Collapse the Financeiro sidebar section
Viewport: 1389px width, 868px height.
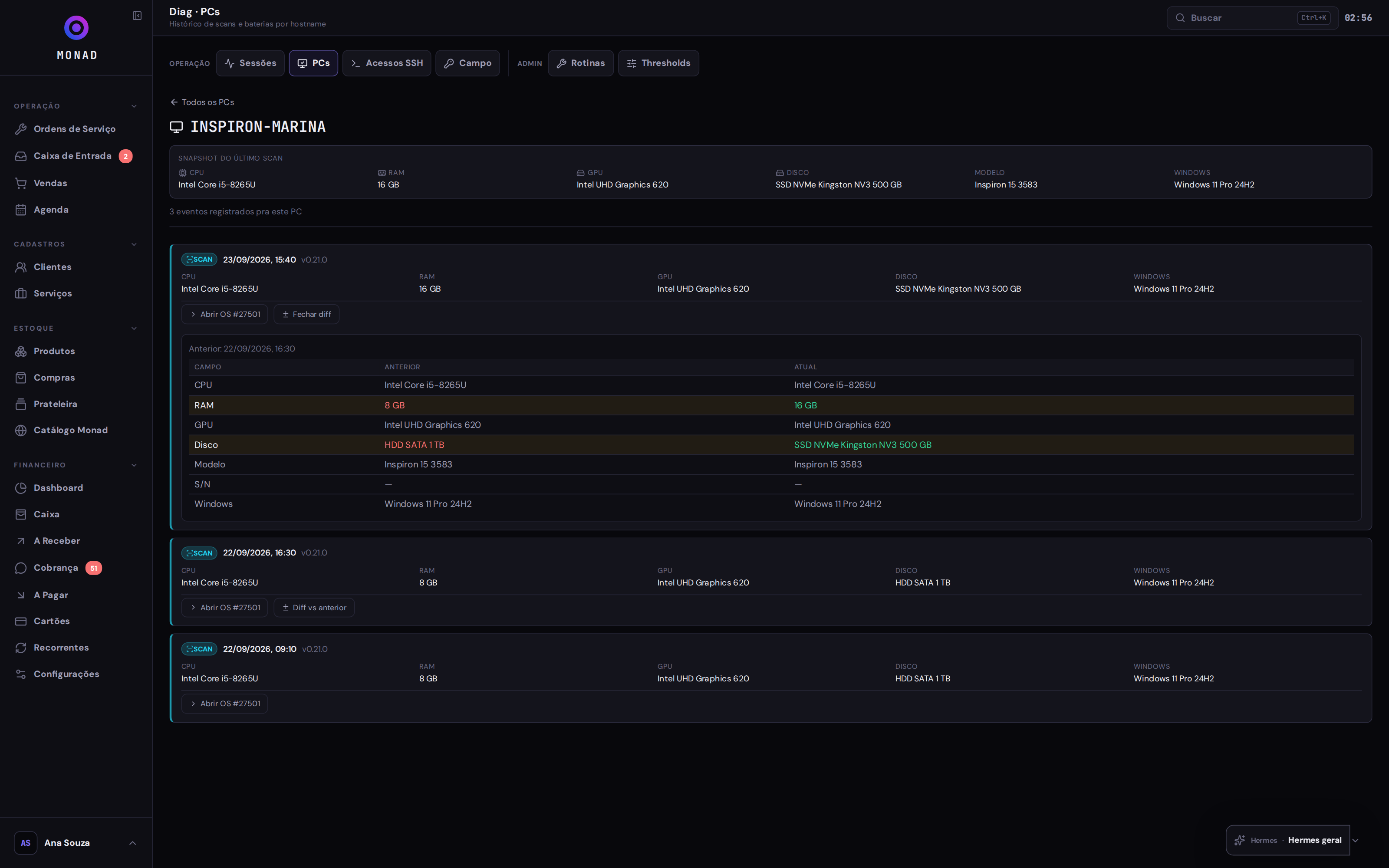click(134, 465)
